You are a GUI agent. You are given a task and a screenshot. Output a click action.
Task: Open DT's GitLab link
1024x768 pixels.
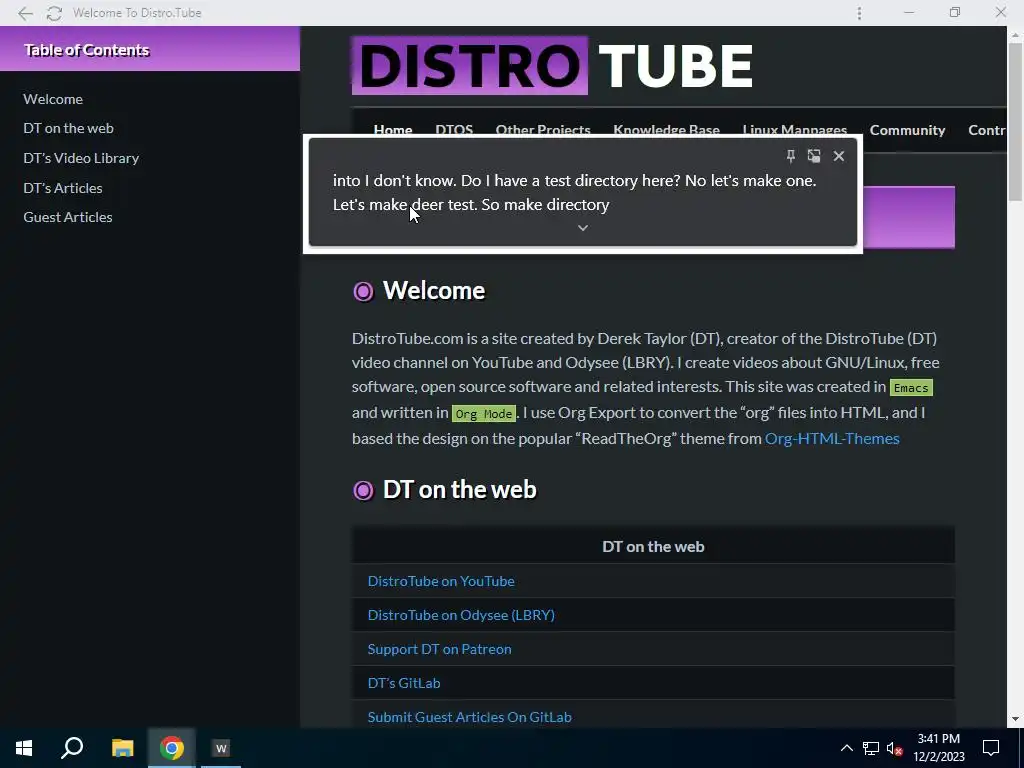404,682
